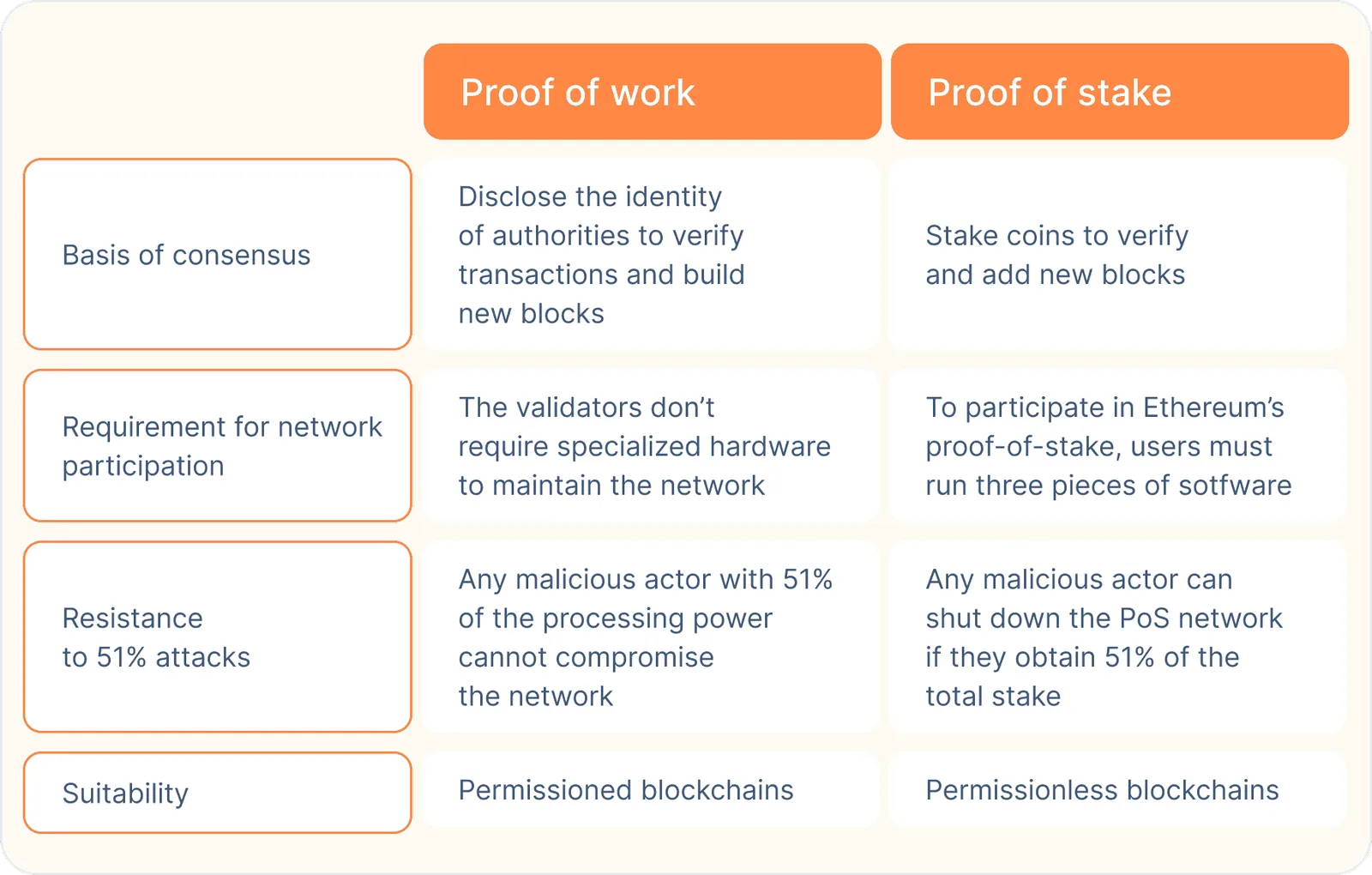Select the Permissionless blockchains cell
The height and width of the screenshot is (875, 1372).
pyautogui.click(x=1119, y=790)
